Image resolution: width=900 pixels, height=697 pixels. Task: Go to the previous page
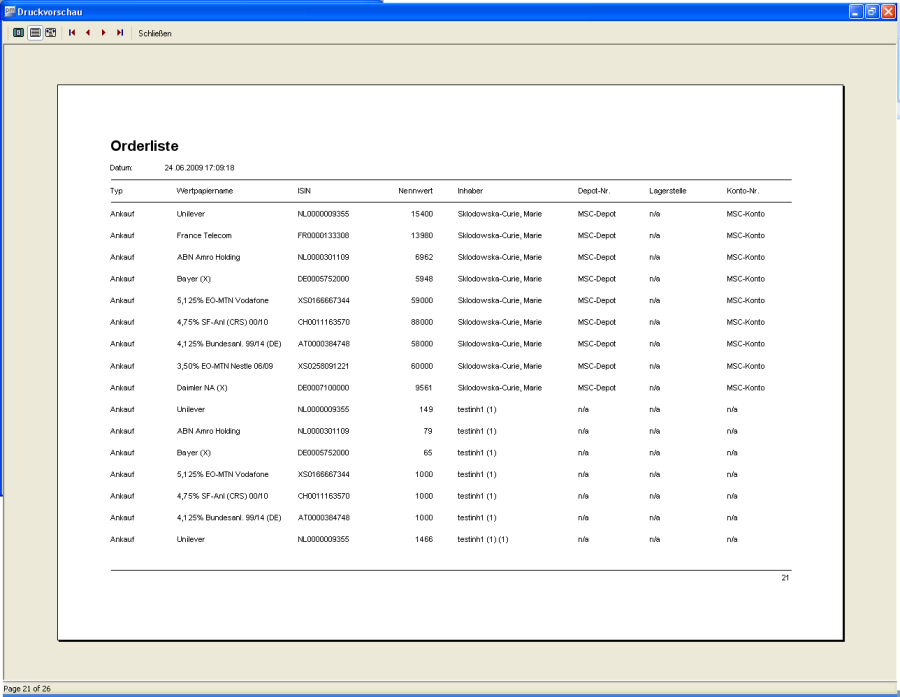pos(88,33)
